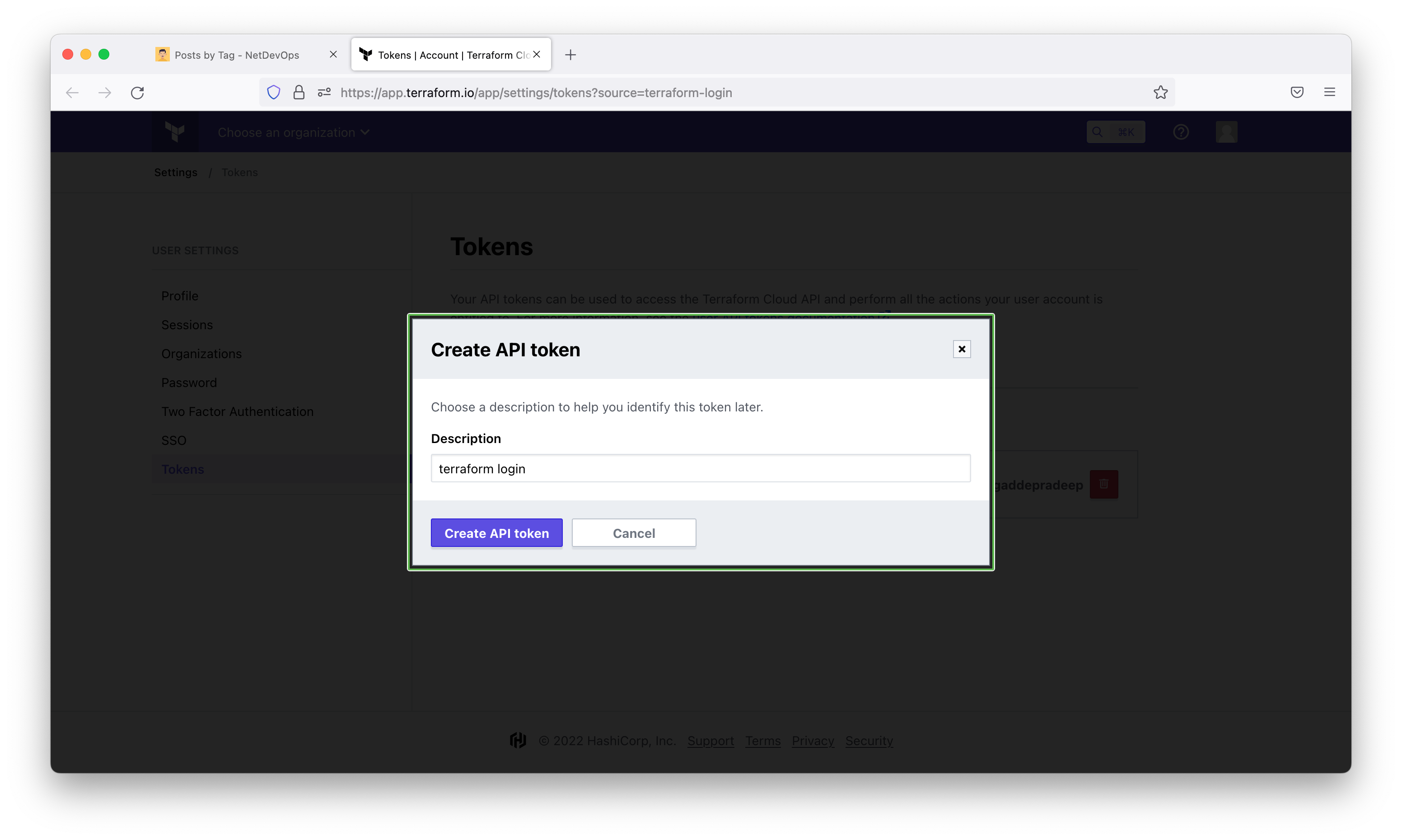Screen dimensions: 1402x840
Task: Open a new browser tab
Action: (570, 55)
